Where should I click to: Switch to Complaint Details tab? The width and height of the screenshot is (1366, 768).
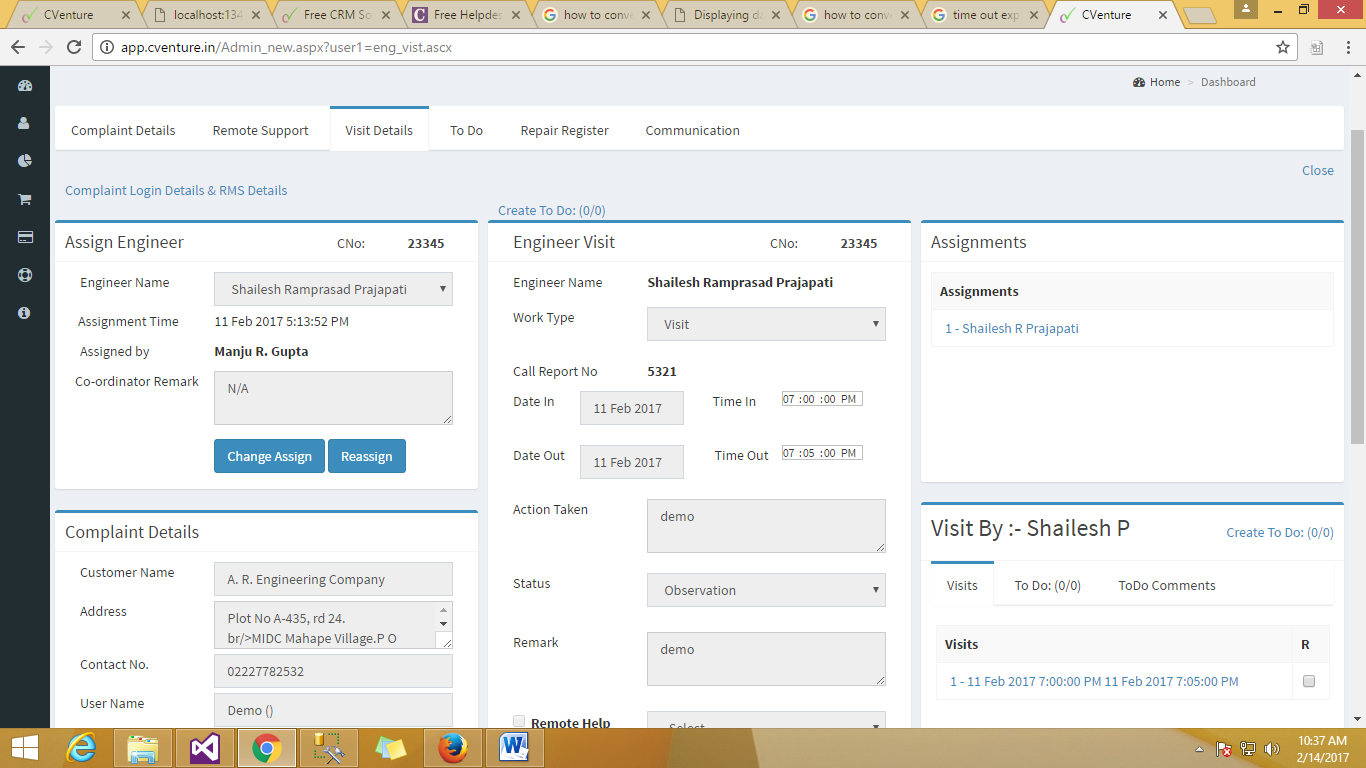[123, 130]
